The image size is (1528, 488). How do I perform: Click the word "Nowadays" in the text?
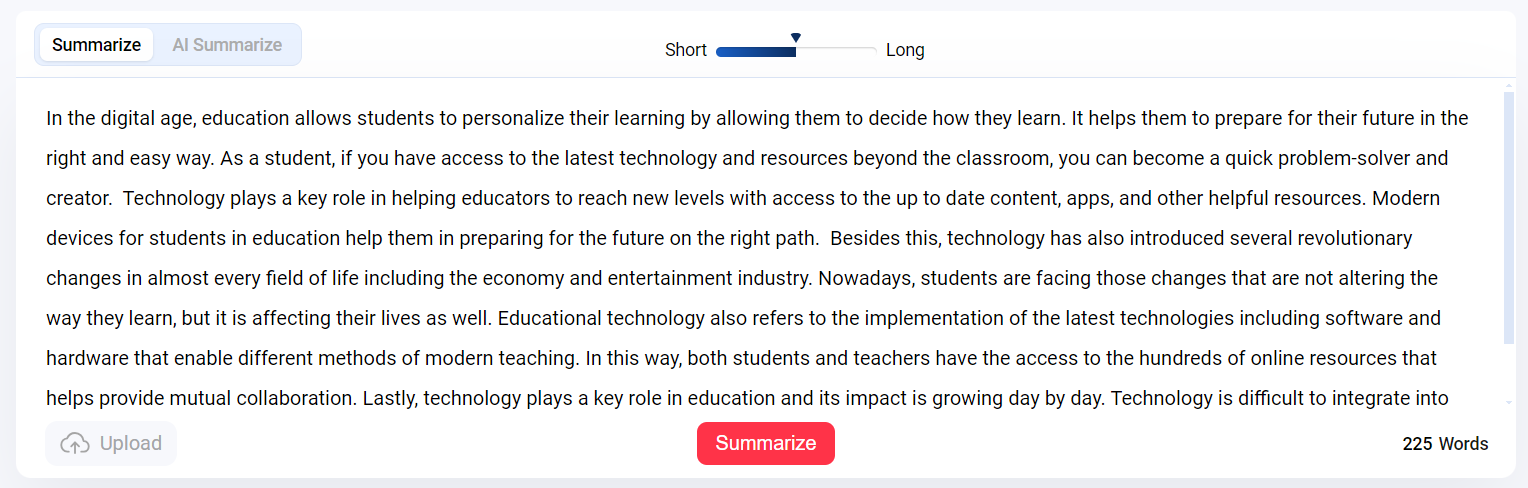862,279
